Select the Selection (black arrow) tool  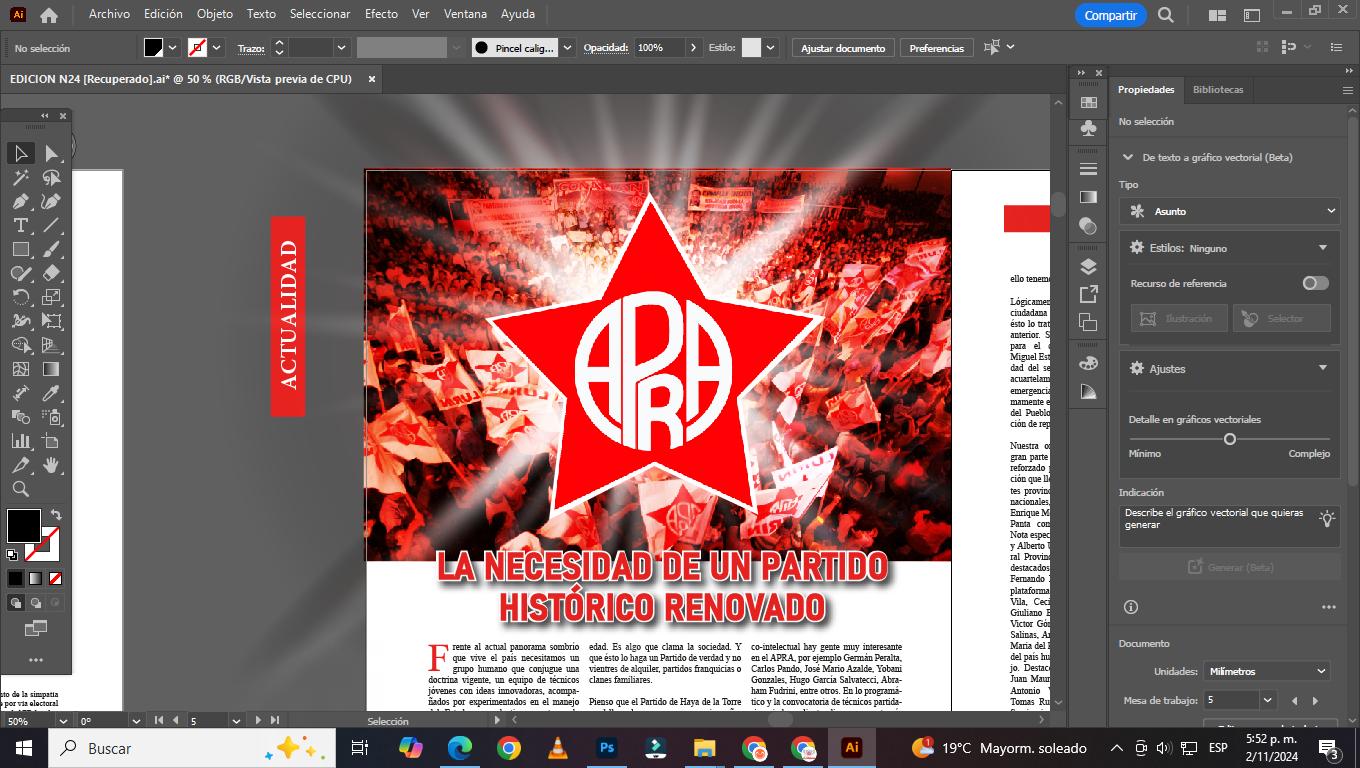pos(20,153)
